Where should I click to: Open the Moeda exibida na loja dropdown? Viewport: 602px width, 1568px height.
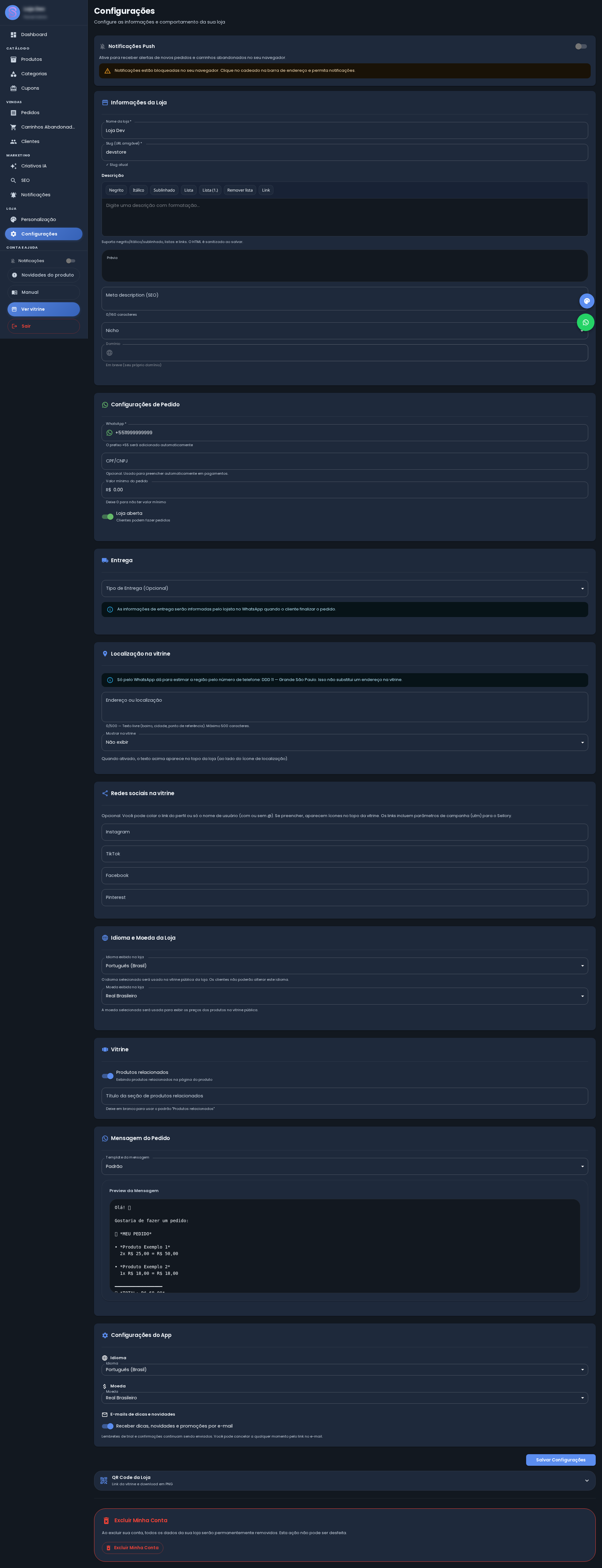click(x=345, y=996)
